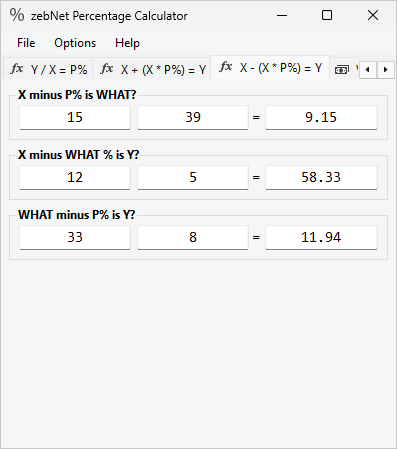Click the result field showing 9.15

pyautogui.click(x=321, y=117)
